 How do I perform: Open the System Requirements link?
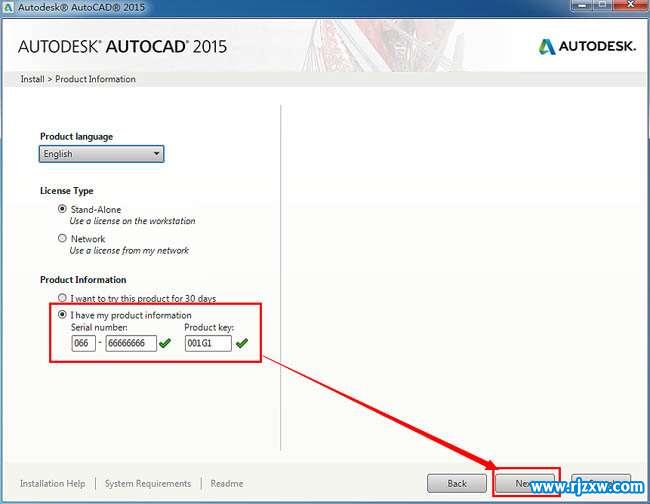click(x=148, y=483)
